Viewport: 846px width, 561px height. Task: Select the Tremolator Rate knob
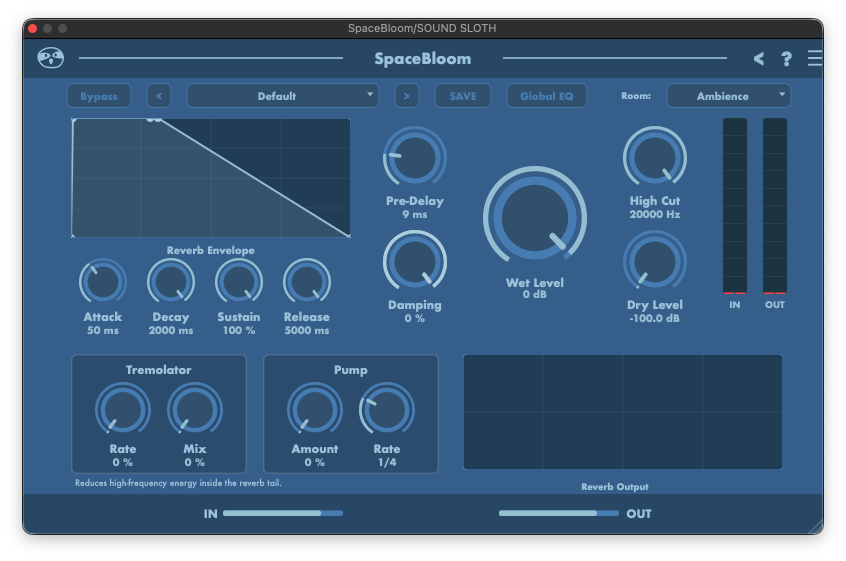tap(122, 410)
